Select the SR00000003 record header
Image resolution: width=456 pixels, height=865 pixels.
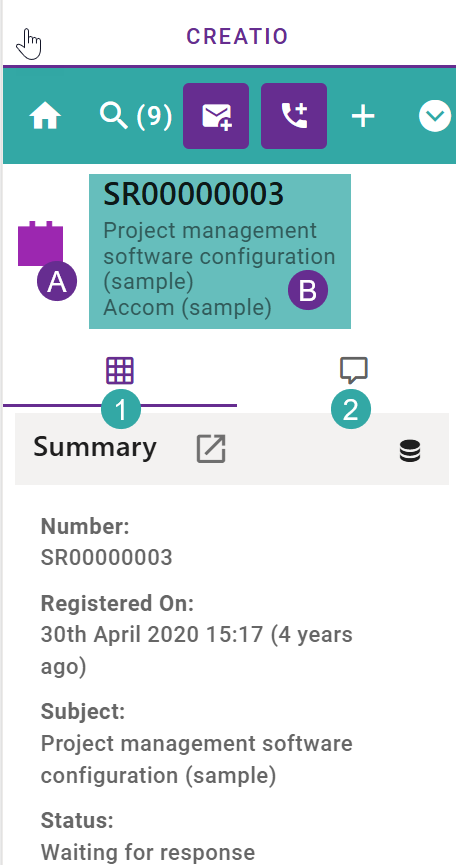220,252
